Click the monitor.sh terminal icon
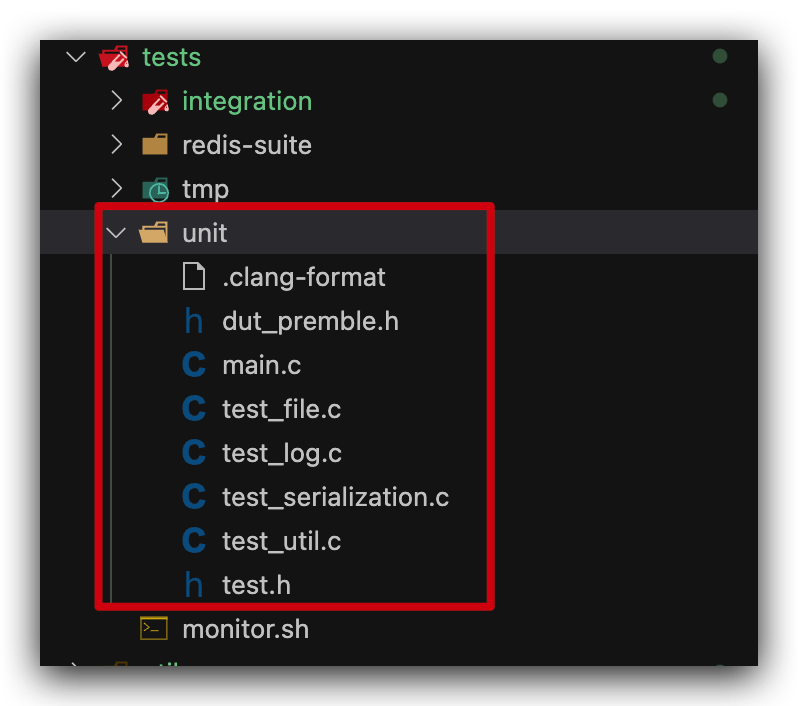Screen dimensions: 798x706 point(154,628)
